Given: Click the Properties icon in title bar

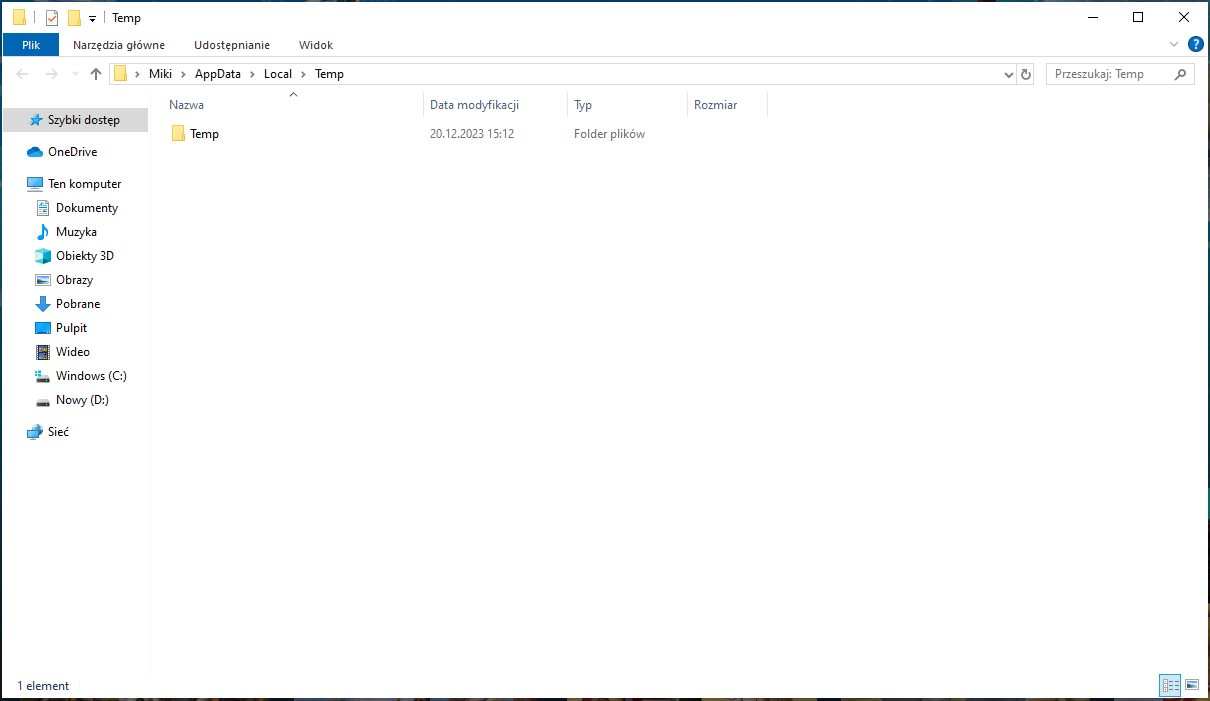Looking at the screenshot, I should (x=52, y=18).
